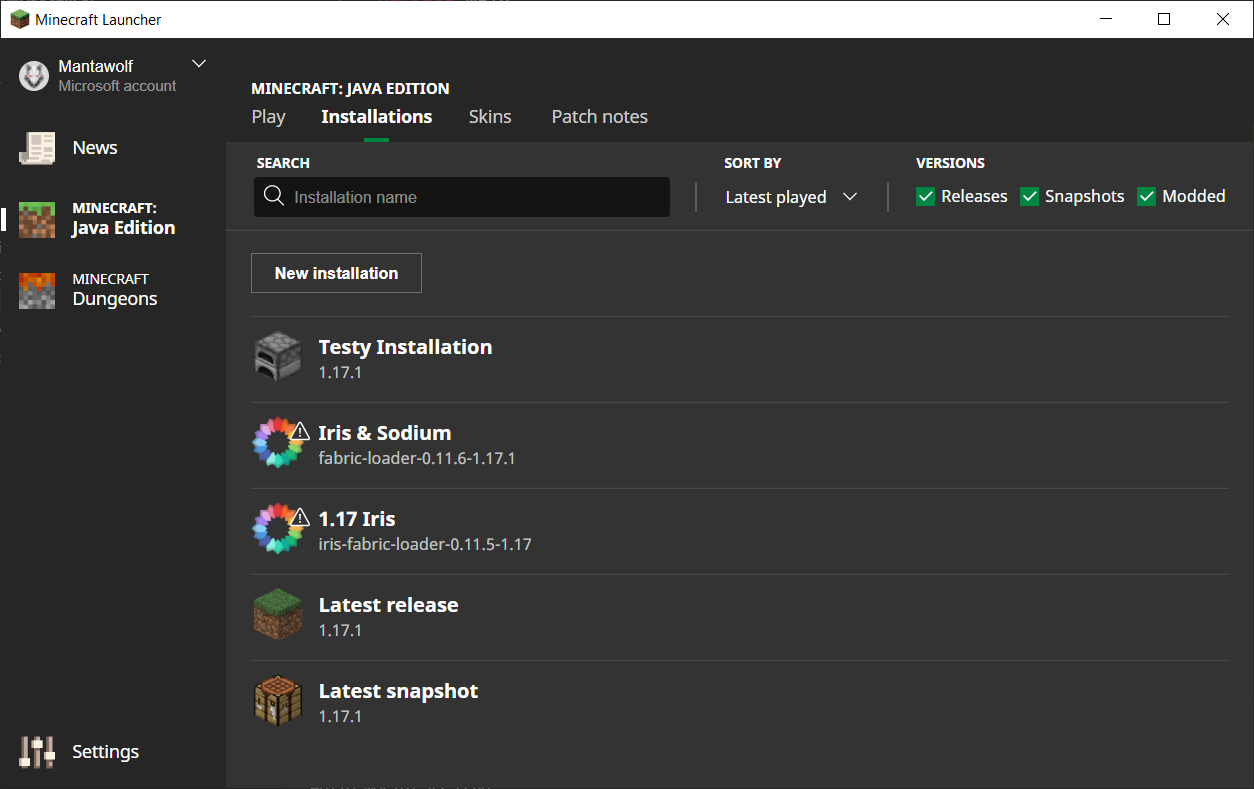Image resolution: width=1254 pixels, height=789 pixels.
Task: Open the Settings sliders icon
Action: pos(37,752)
